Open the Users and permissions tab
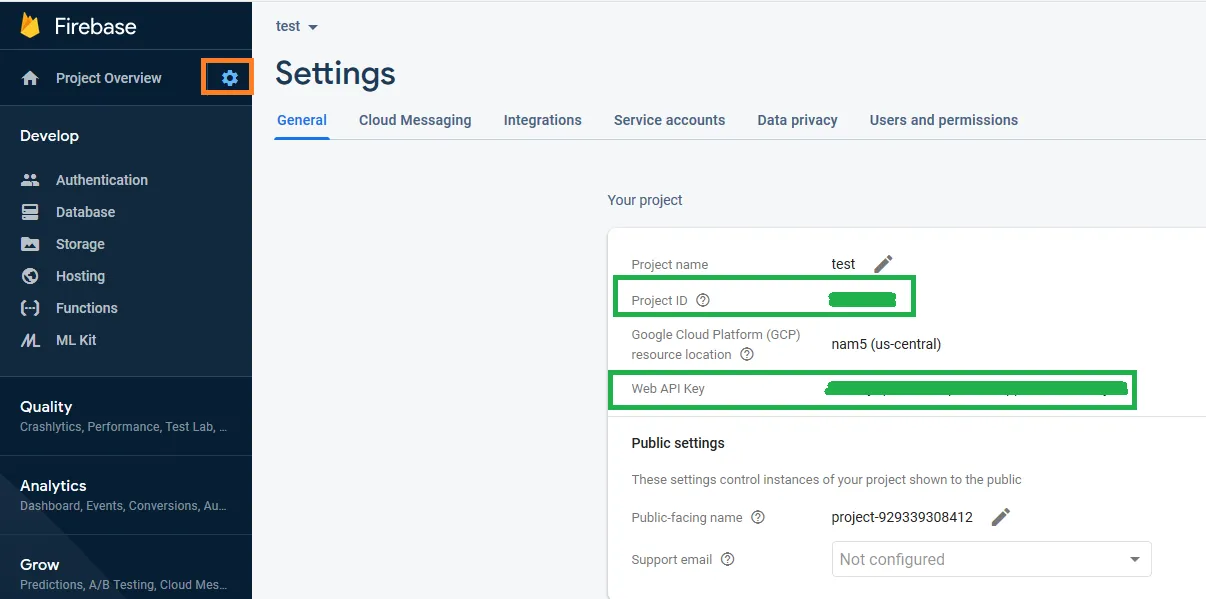 [943, 120]
